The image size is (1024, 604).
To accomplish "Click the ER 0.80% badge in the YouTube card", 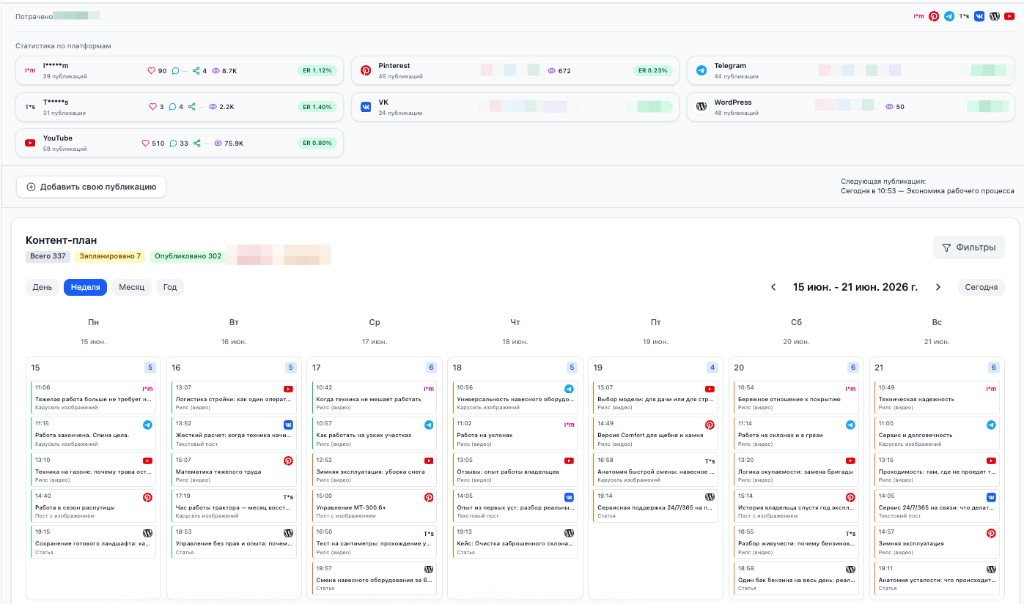I will coord(317,142).
